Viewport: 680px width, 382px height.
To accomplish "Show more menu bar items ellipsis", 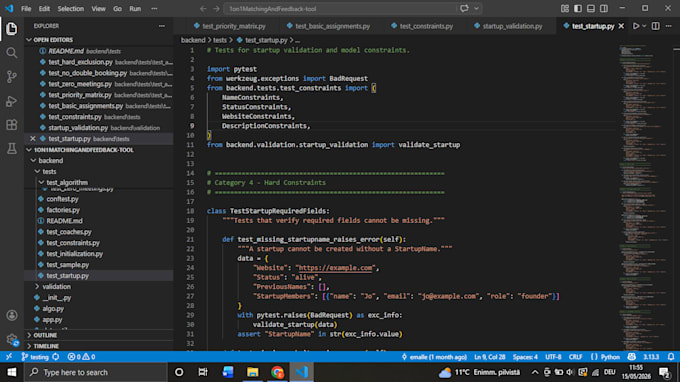I will [154, 9].
